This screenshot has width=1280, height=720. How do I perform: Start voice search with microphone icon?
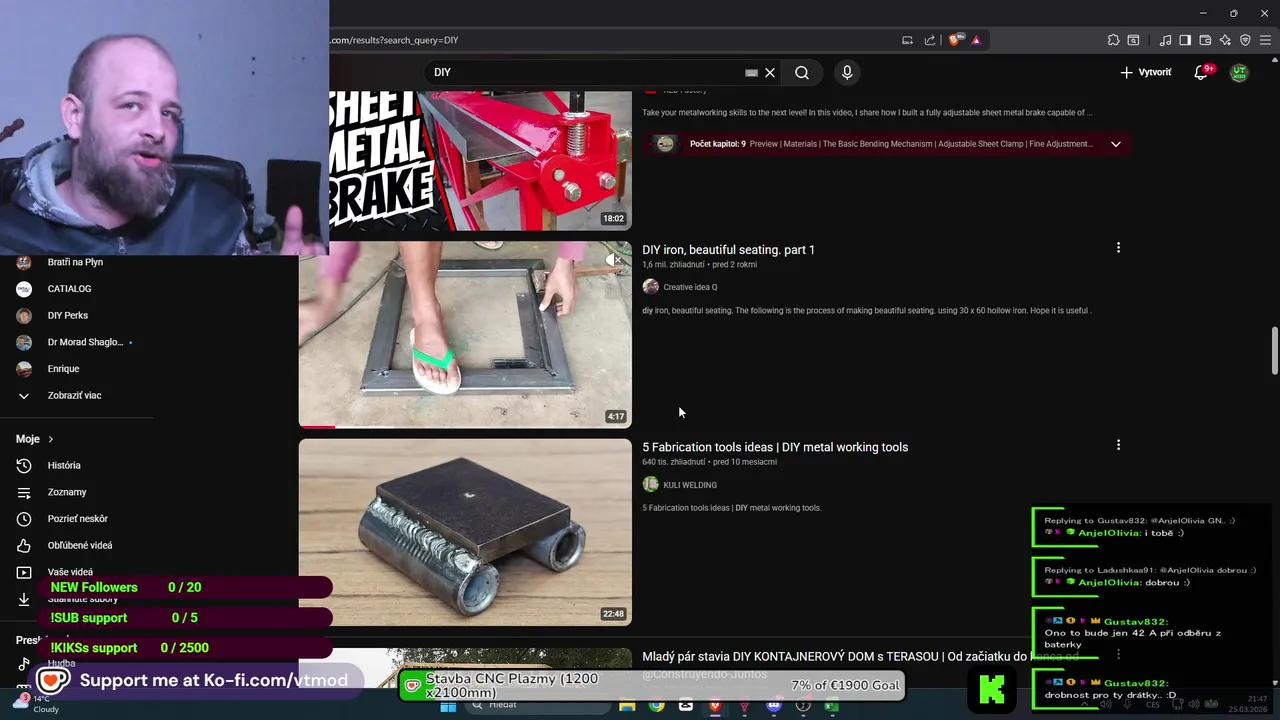point(847,72)
